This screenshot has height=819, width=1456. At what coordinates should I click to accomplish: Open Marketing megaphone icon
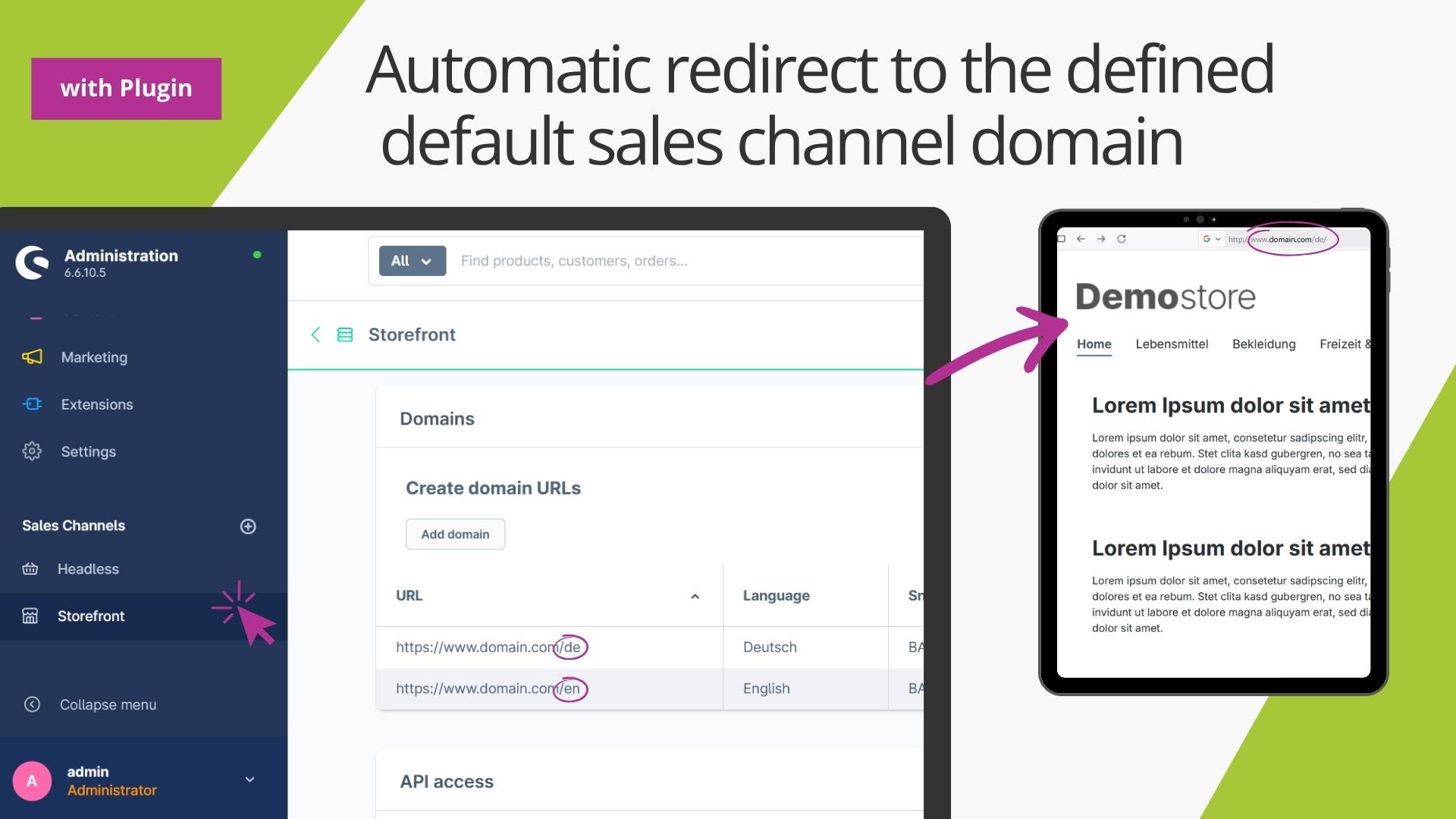pos(32,356)
